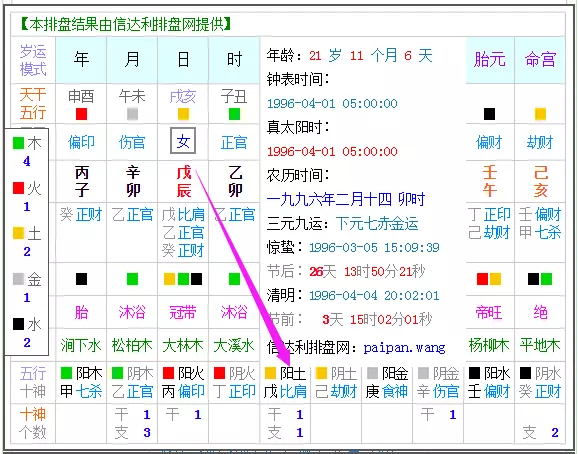The height and width of the screenshot is (454, 578).
Task: Click the boxed 女 gender button
Action: point(183,141)
